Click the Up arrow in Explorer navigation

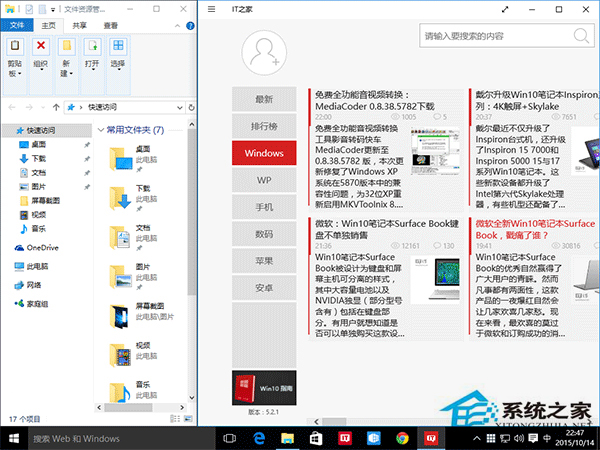pyautogui.click(x=56, y=107)
